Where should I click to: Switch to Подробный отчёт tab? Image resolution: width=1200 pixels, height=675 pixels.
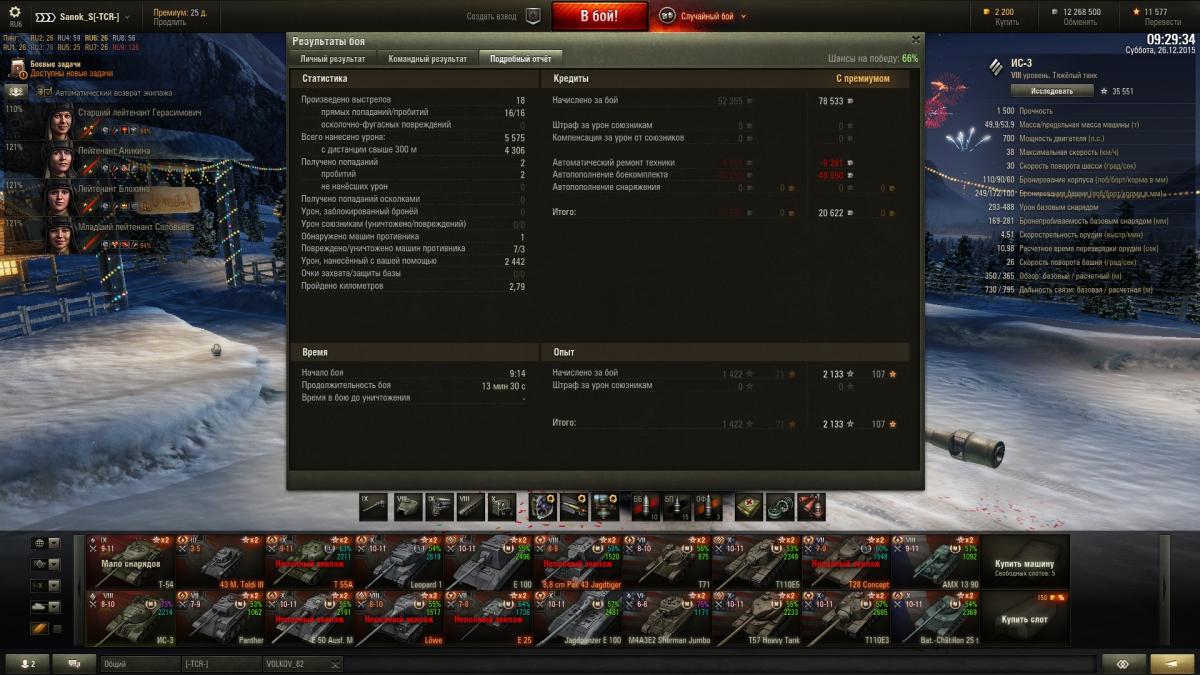[520, 59]
